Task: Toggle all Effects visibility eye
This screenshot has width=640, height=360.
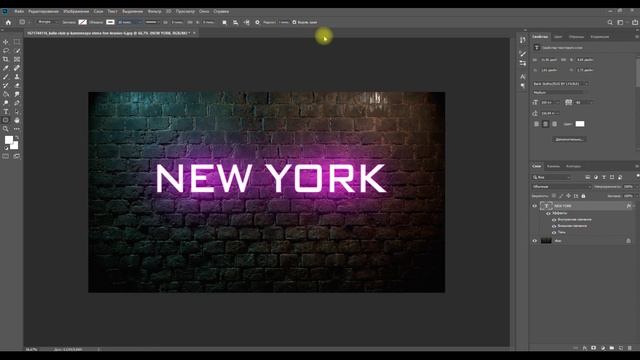Action: (x=548, y=213)
